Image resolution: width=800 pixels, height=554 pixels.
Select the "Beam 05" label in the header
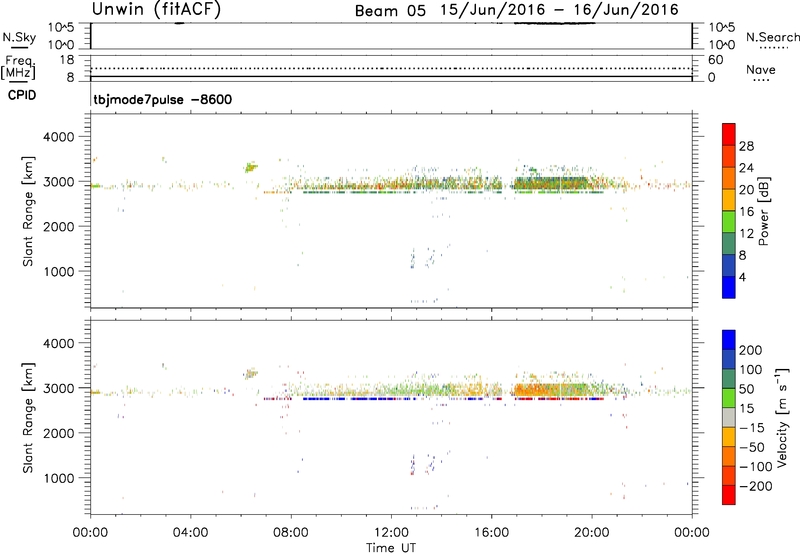[390, 11]
